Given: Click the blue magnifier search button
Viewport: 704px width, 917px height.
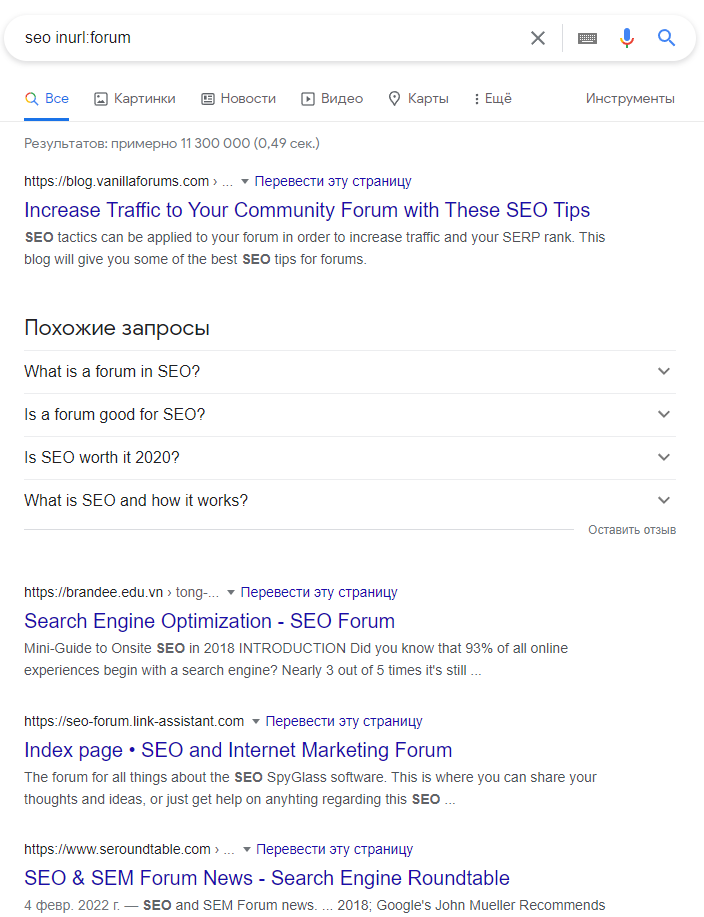Looking at the screenshot, I should 666,38.
